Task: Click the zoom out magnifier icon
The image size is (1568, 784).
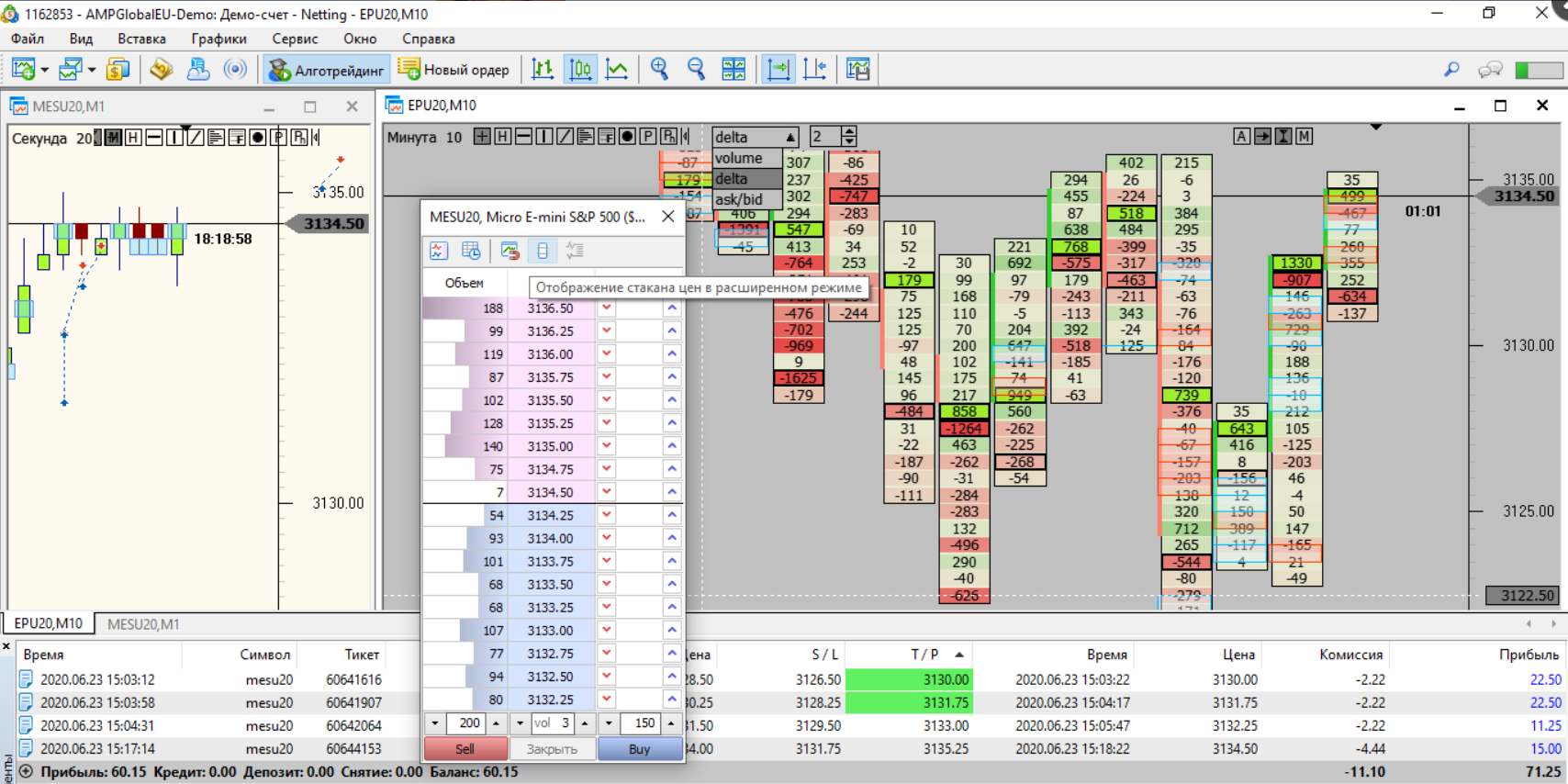Action: (x=696, y=69)
